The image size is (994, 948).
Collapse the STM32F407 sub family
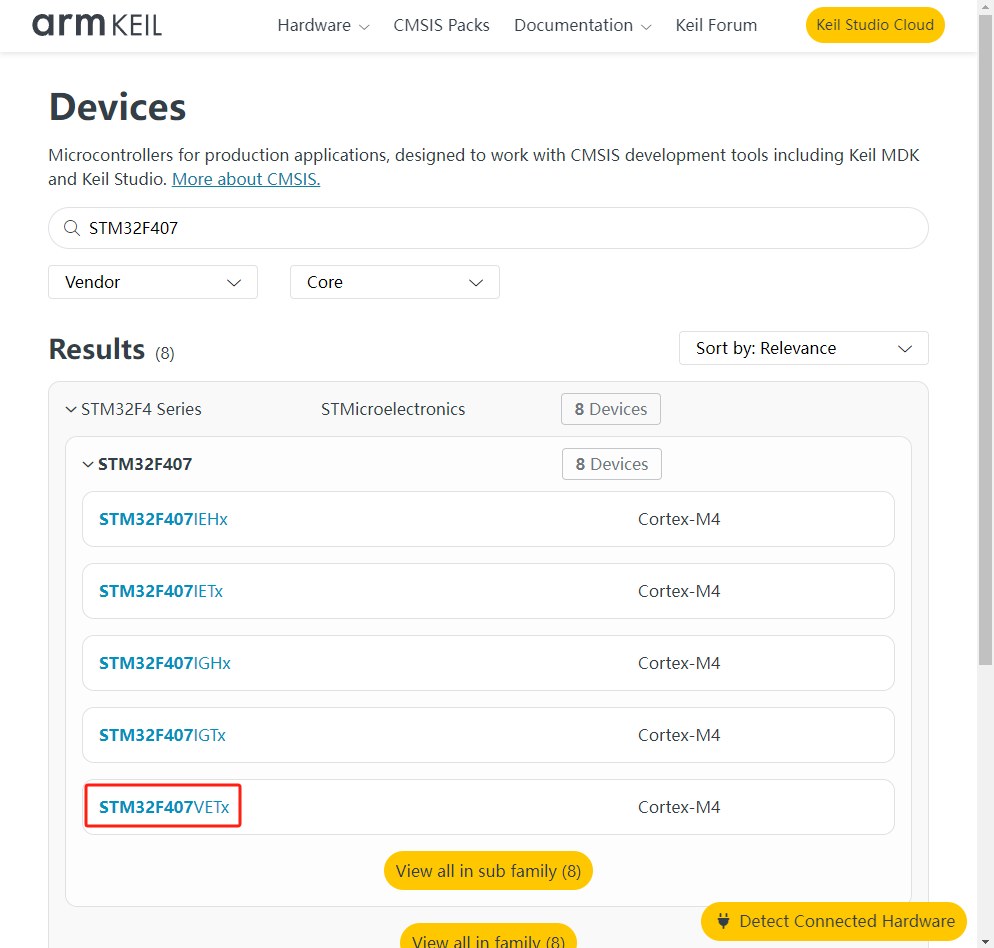click(88, 465)
